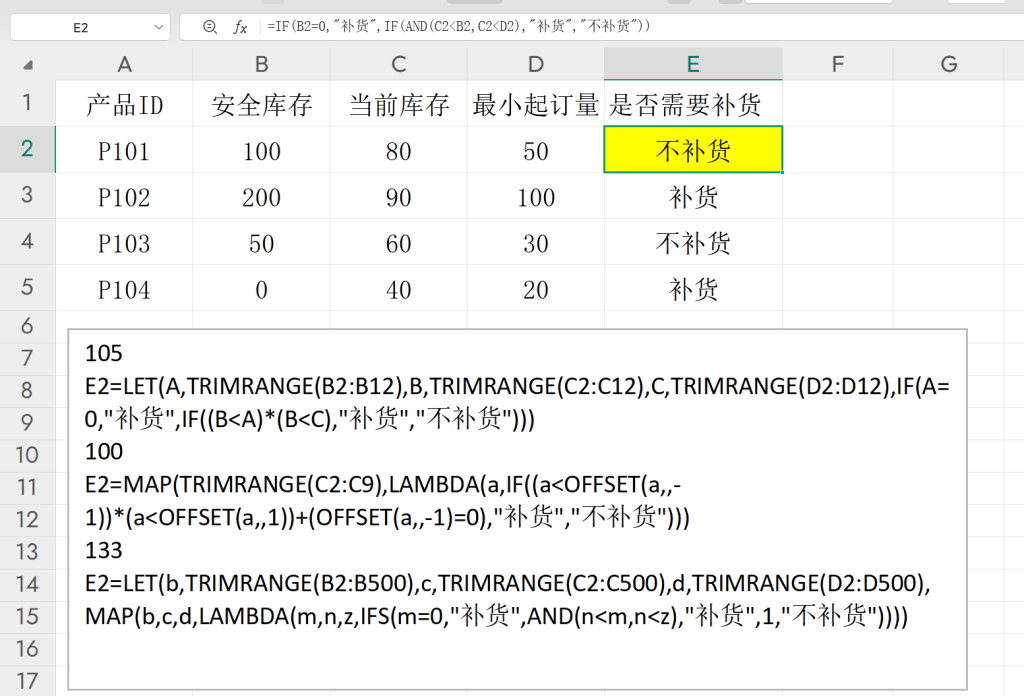This screenshot has height=696, width=1024.
Task: Click minimum order cell showing 30
Action: point(536,243)
